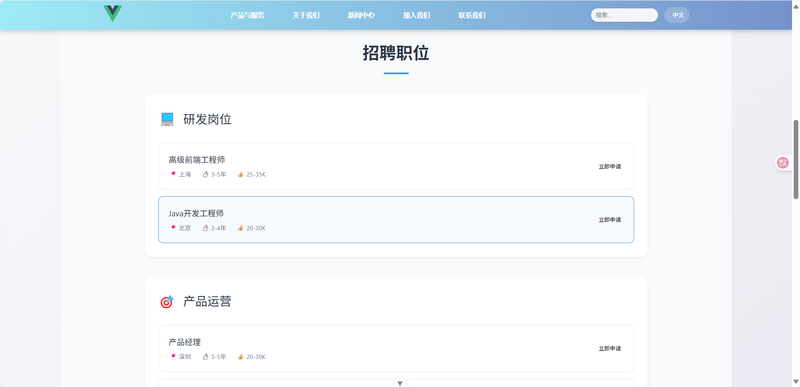800x387 pixels.
Task: Click the money bag icon in Java开发工程师 row
Action: (240, 228)
